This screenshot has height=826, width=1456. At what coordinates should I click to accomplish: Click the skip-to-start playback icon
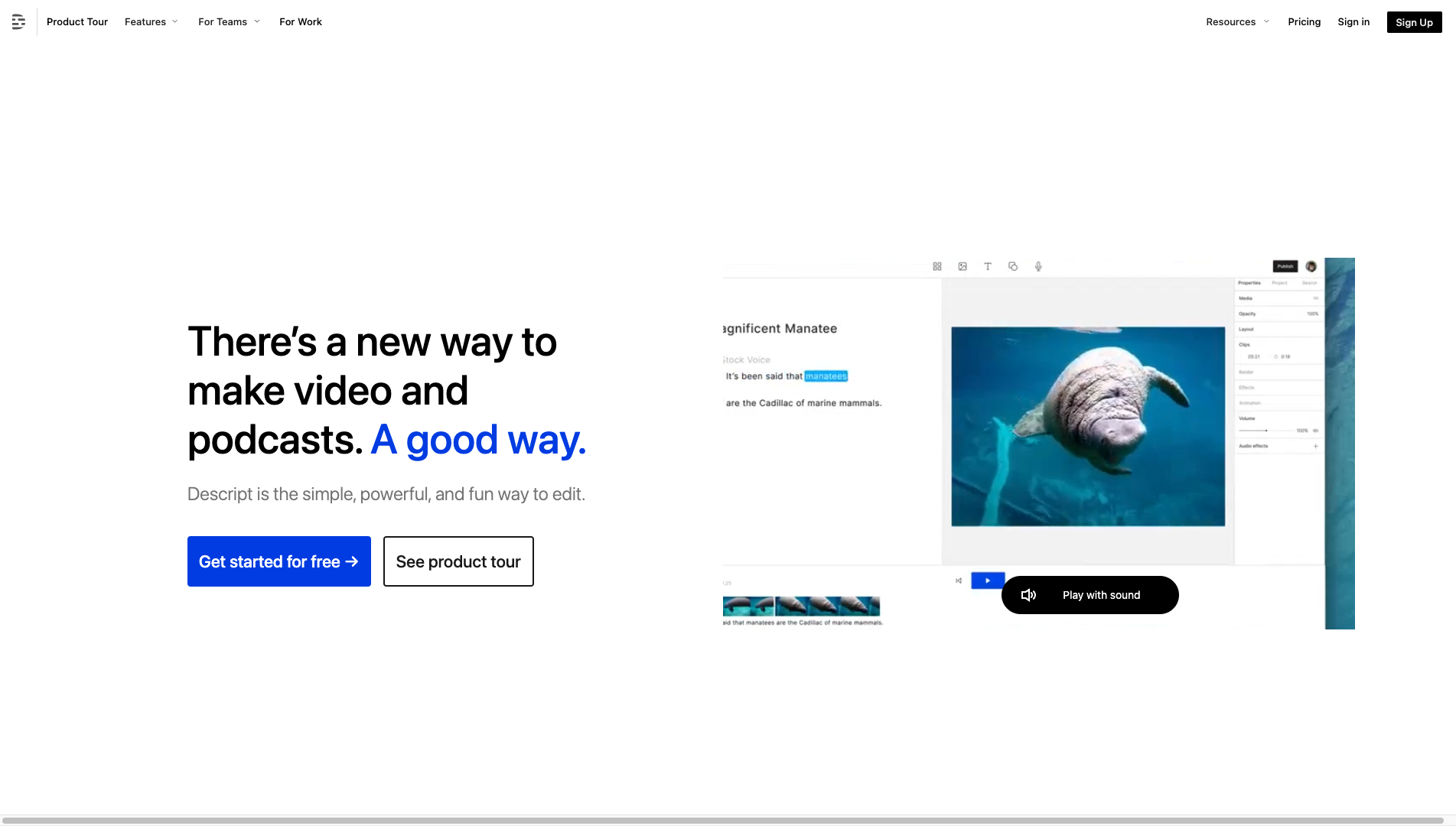(x=959, y=580)
